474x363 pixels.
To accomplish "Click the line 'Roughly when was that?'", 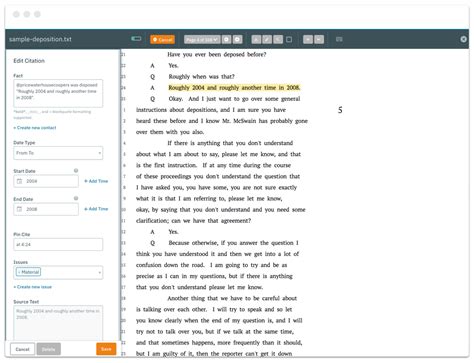I will (x=201, y=77).
